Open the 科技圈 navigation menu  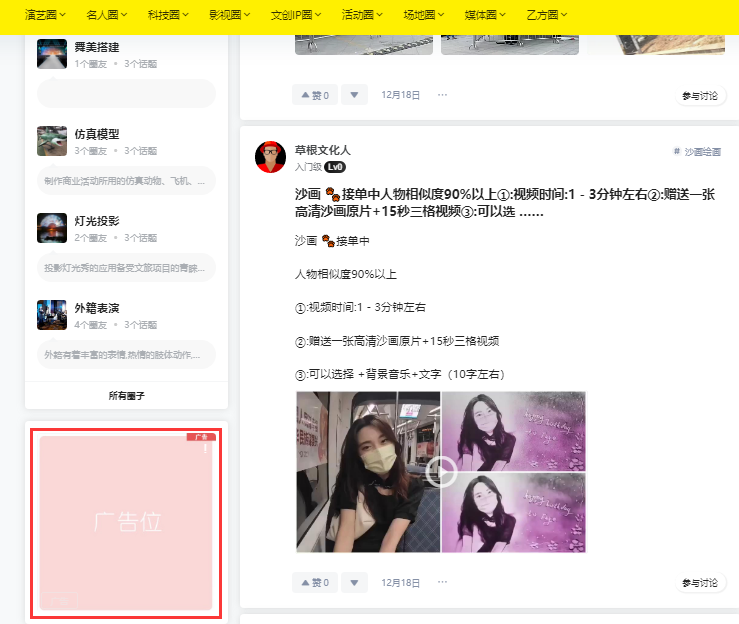click(x=168, y=15)
